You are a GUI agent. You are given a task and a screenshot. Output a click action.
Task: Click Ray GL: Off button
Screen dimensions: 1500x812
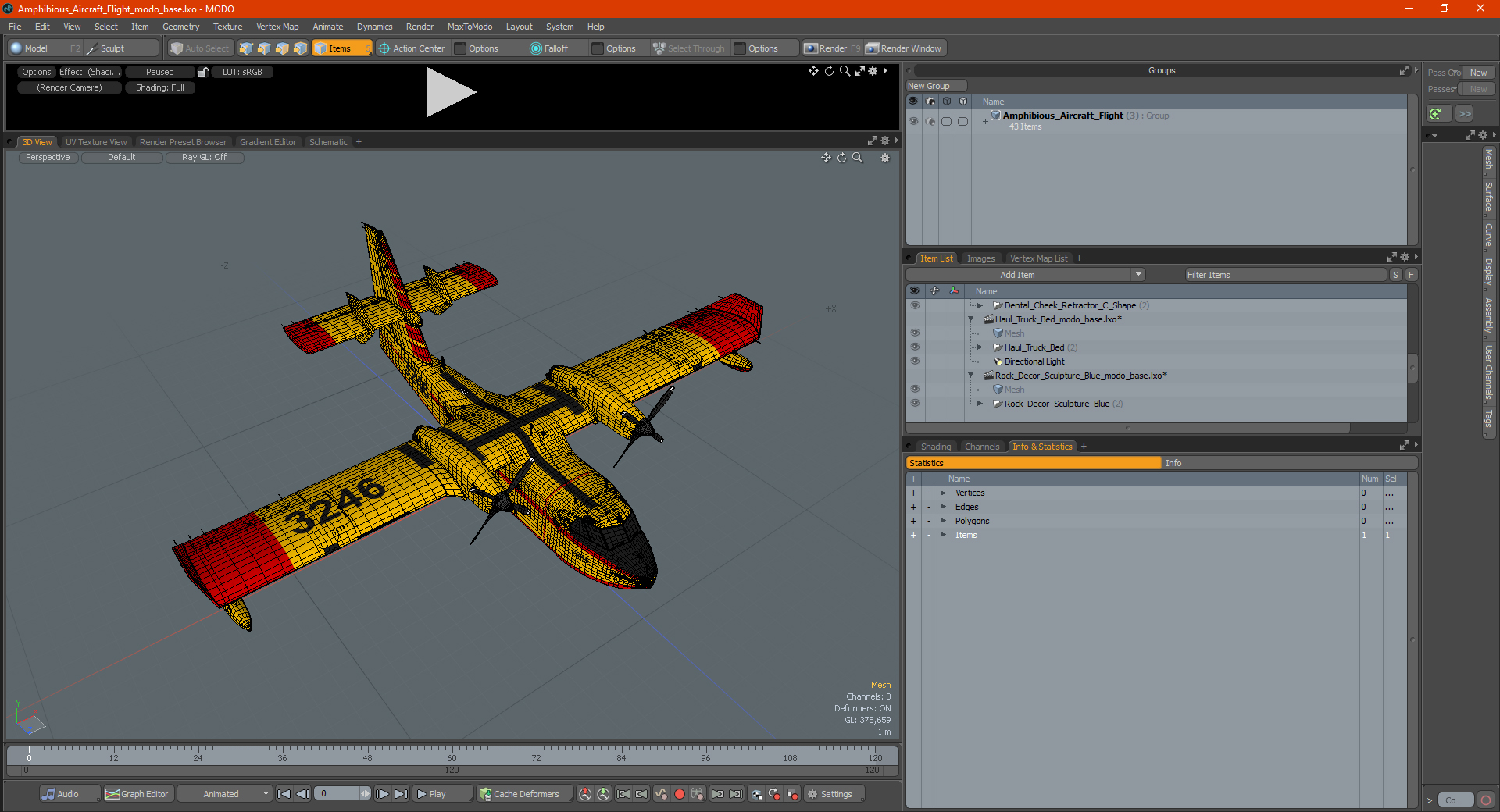click(x=204, y=158)
